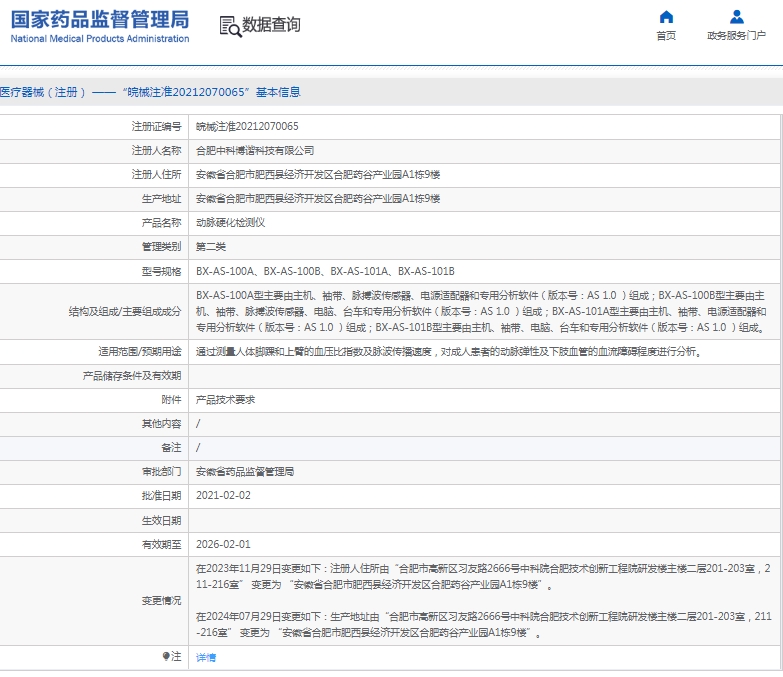Click the 国家药品监督管理局 logo title

(x=100, y=20)
